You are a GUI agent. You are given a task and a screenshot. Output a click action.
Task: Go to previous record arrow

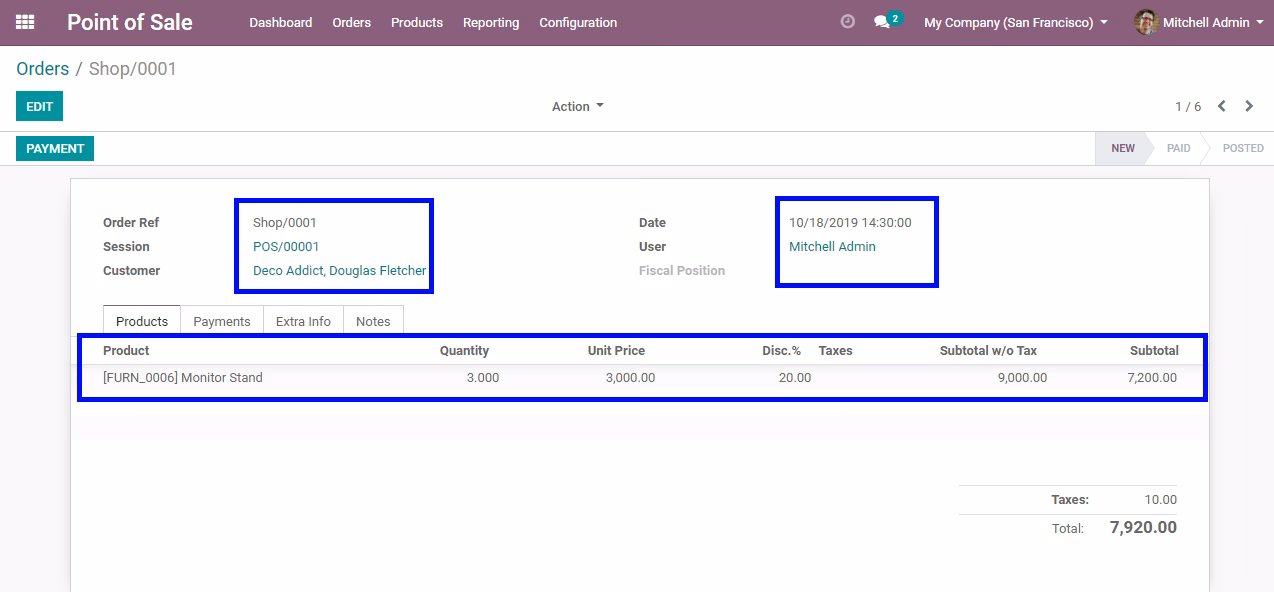1222,106
